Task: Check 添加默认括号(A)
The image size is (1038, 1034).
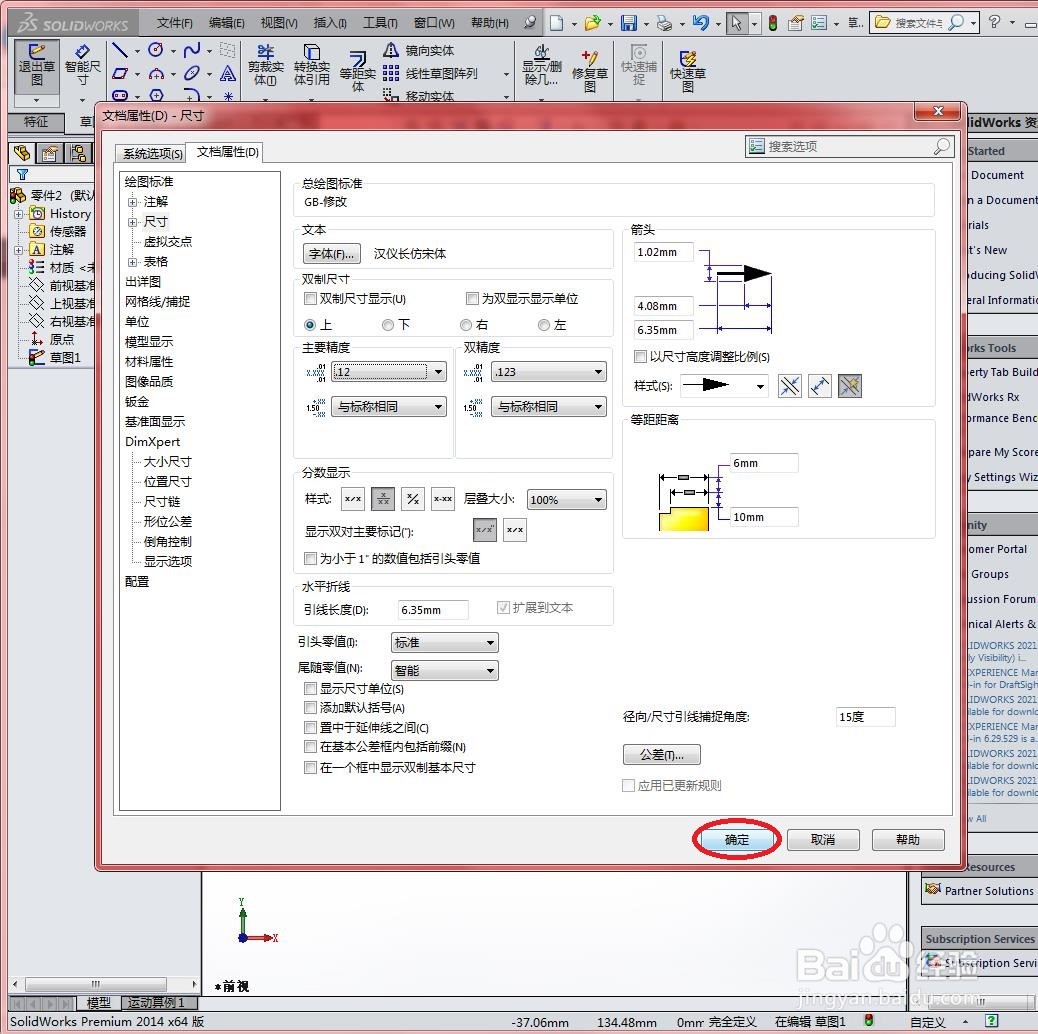Action: [309, 708]
